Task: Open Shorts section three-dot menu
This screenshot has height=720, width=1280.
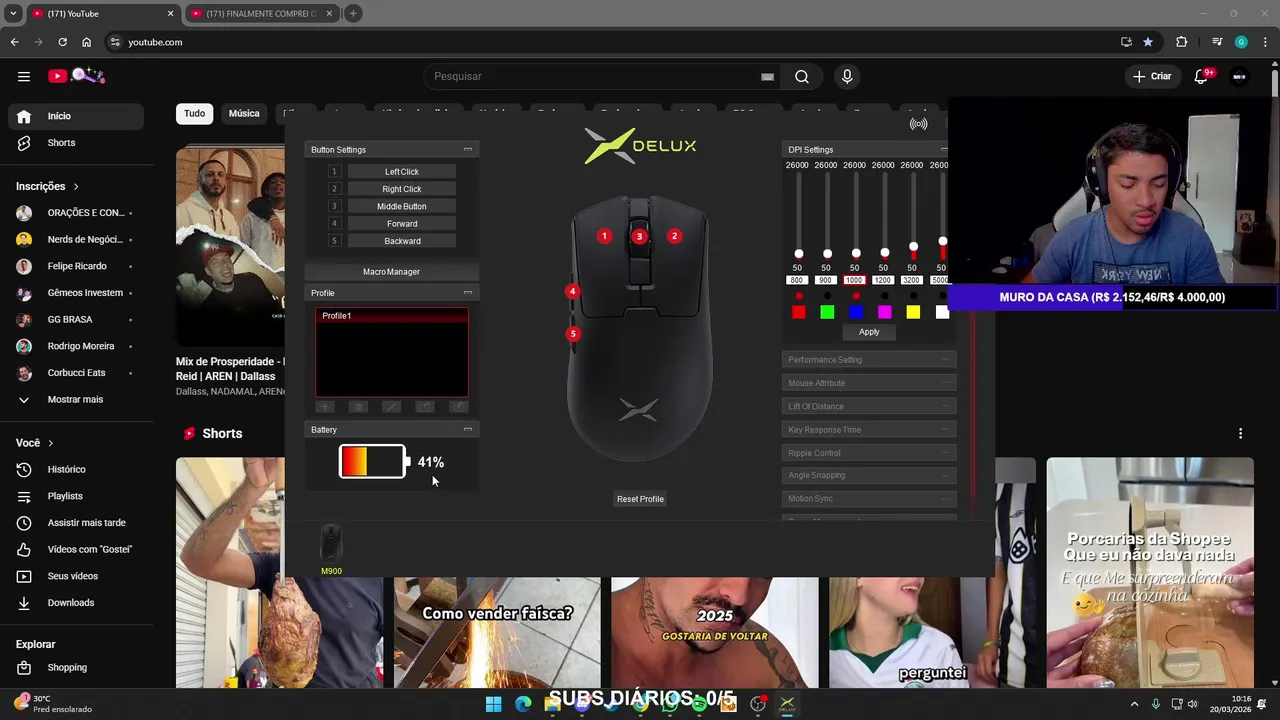Action: pos(1240,434)
